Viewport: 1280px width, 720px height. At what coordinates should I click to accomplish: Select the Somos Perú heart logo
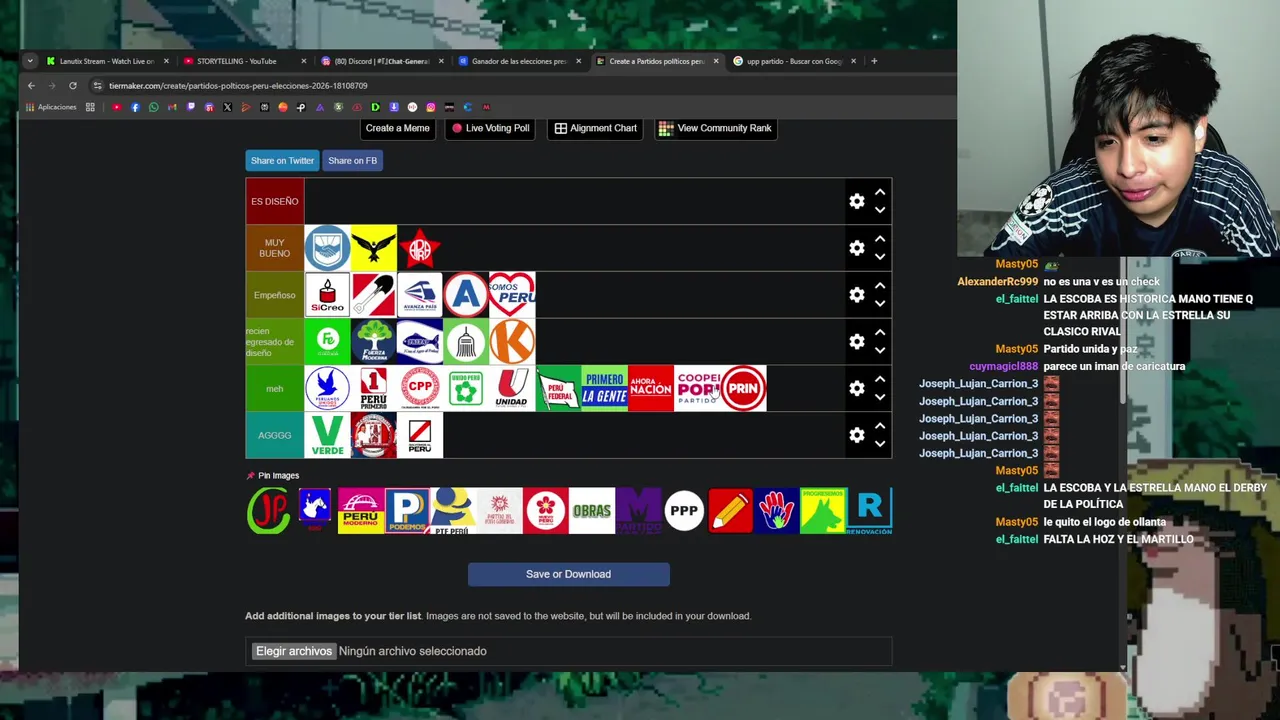click(512, 295)
